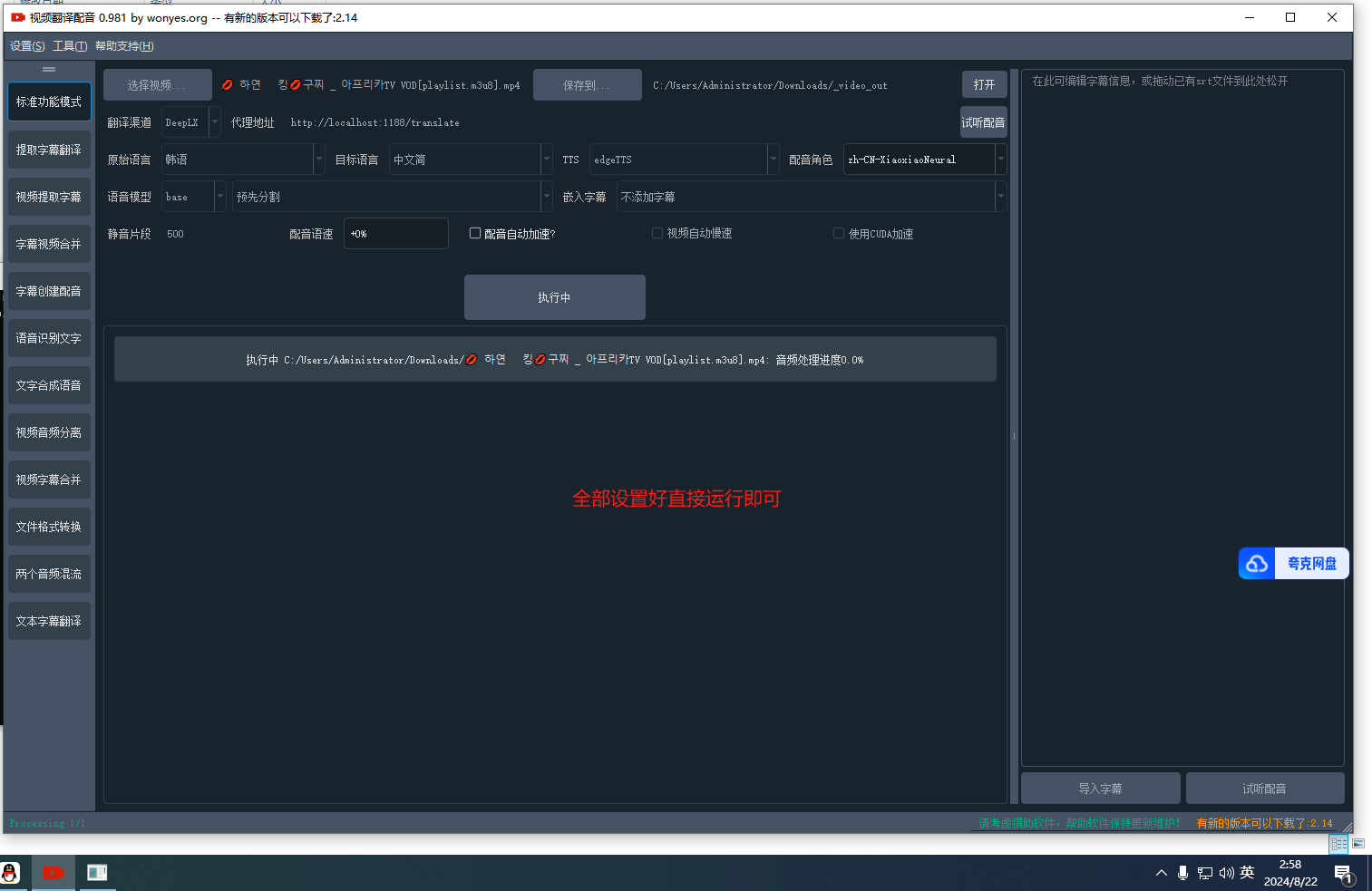Click the red video app taskbar icon

pyautogui.click(x=54, y=873)
